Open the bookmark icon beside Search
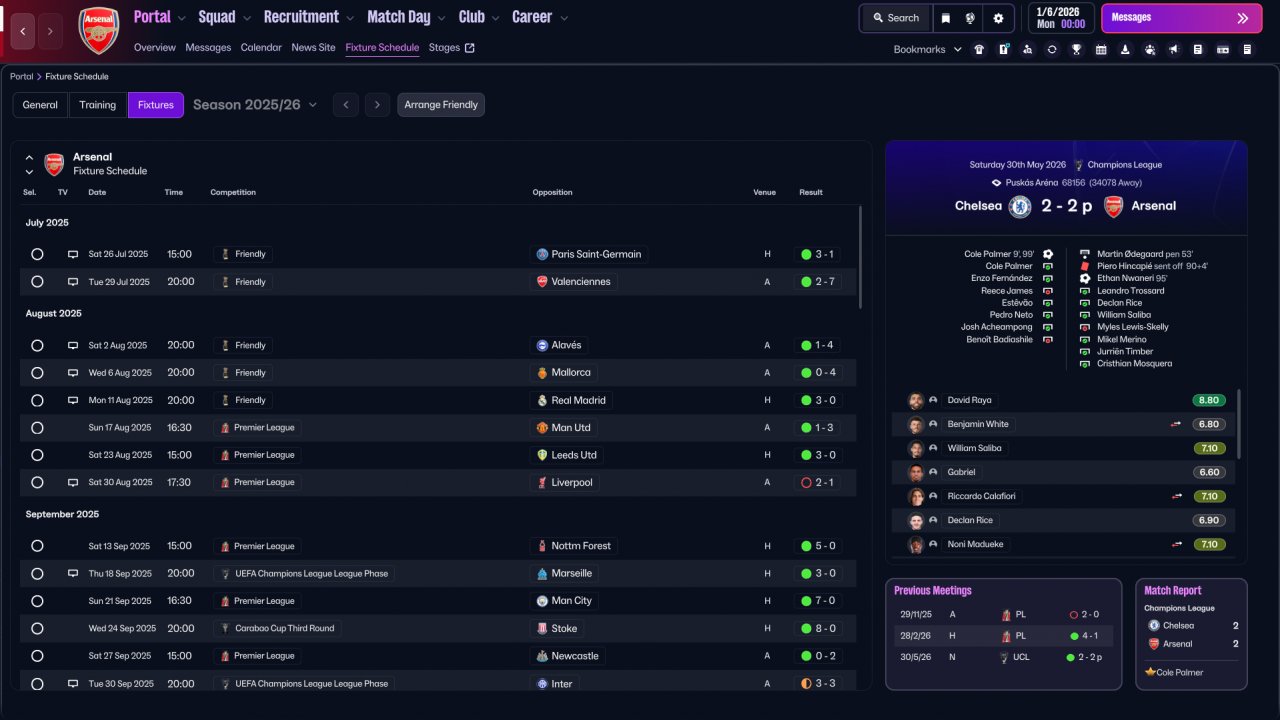Screen dimensions: 1280x720 (x=946, y=18)
